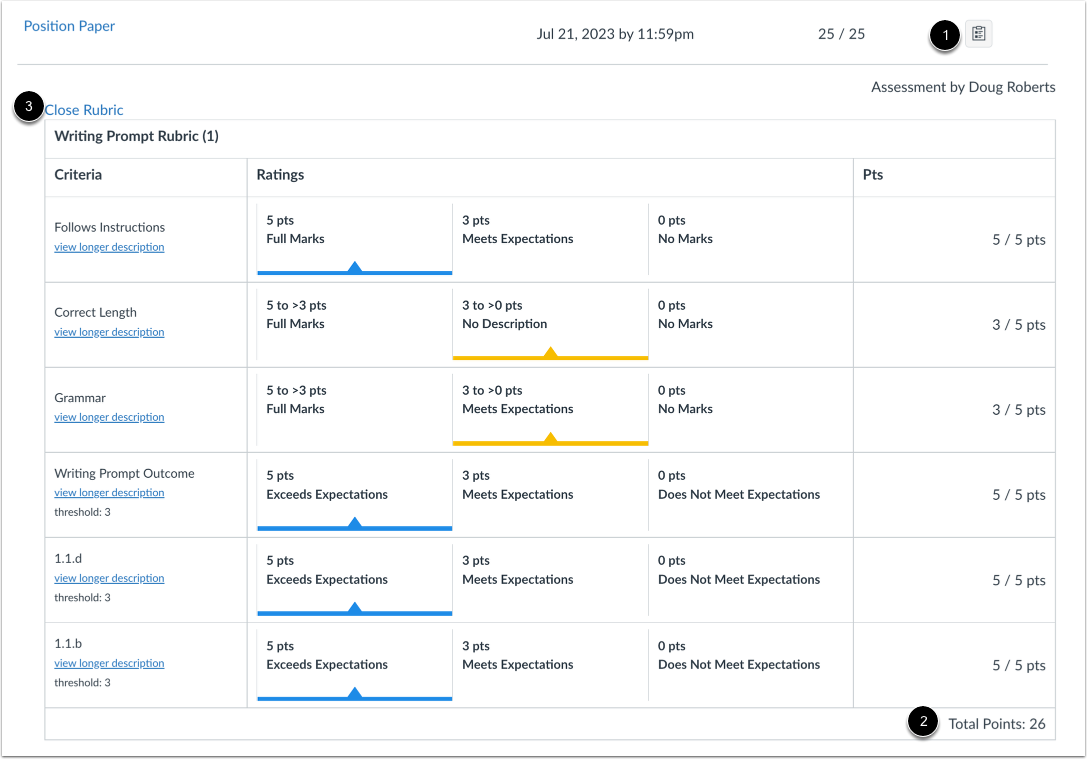This screenshot has width=1087, height=759.
Task: Click the Close Rubric link
Action: [84, 110]
